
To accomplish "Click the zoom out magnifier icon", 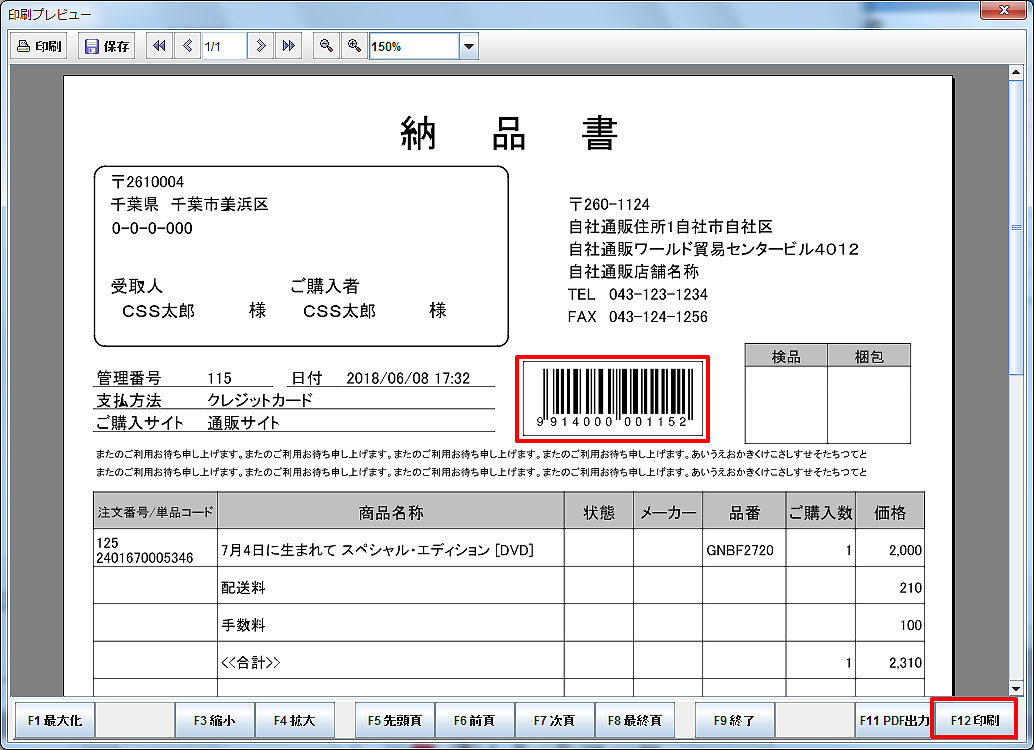I will tap(325, 46).
